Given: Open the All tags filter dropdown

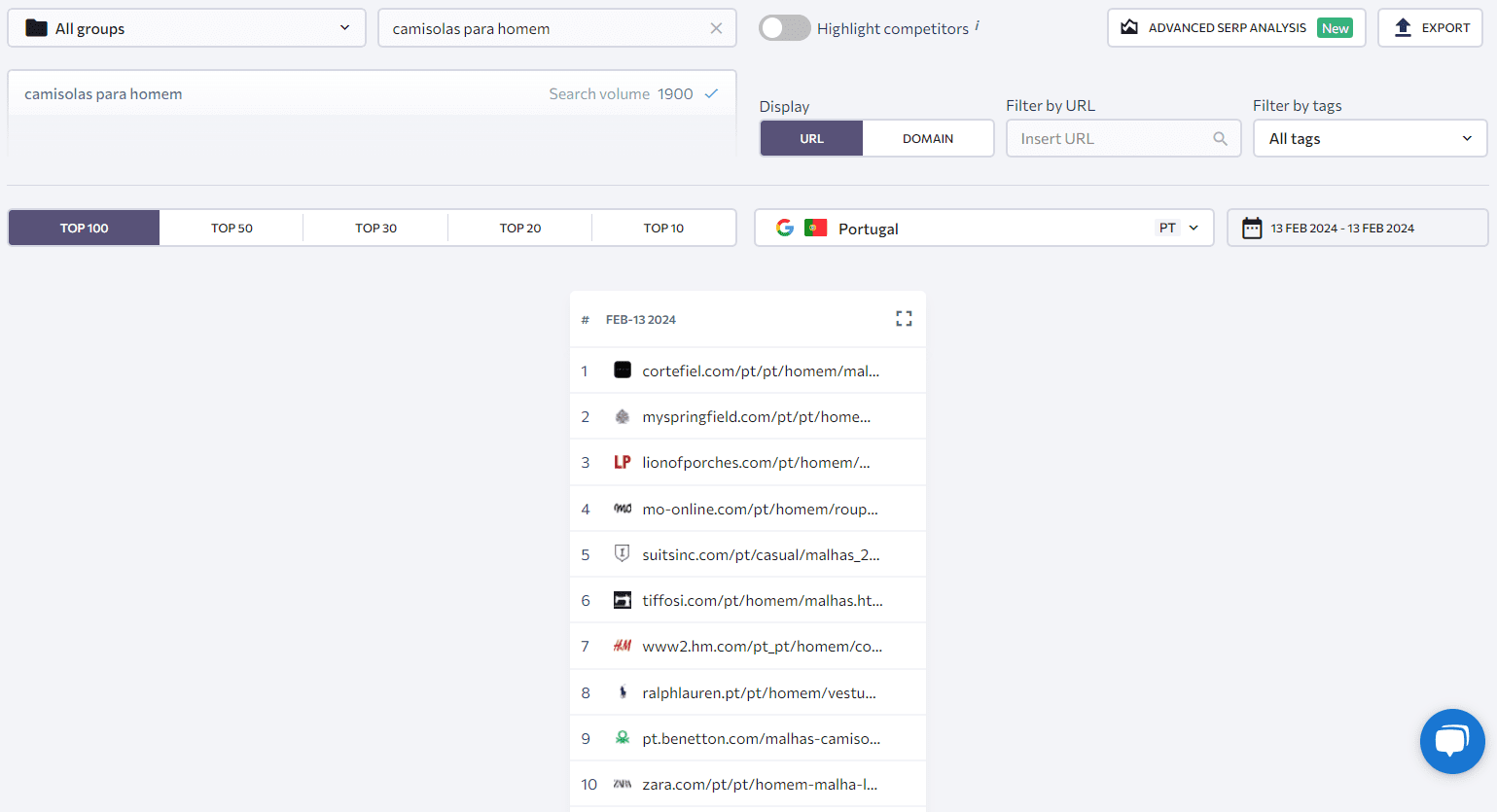Looking at the screenshot, I should click(1369, 138).
